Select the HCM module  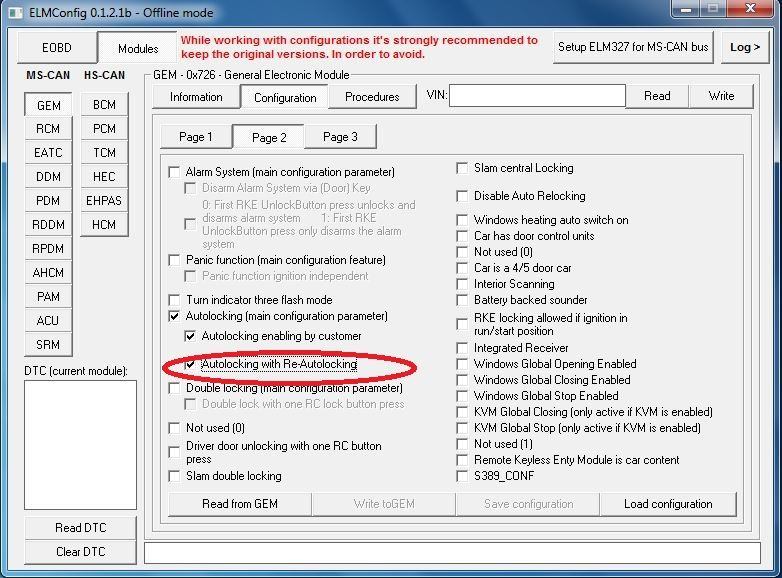[x=104, y=224]
